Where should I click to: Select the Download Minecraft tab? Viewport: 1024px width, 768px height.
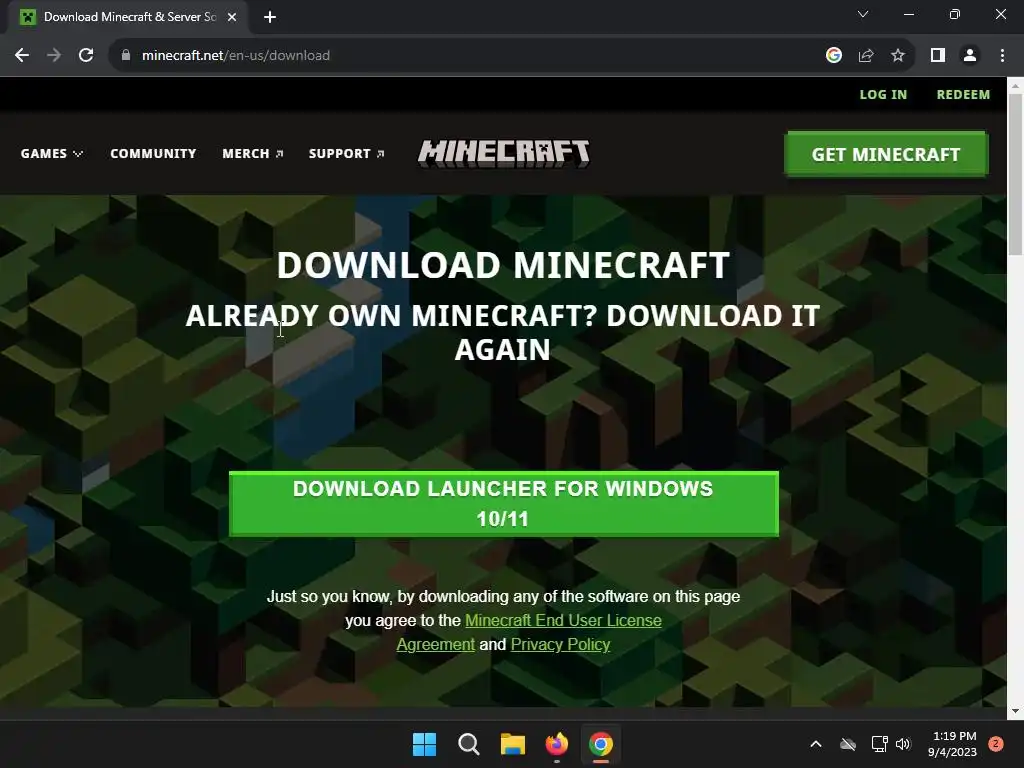[129, 17]
